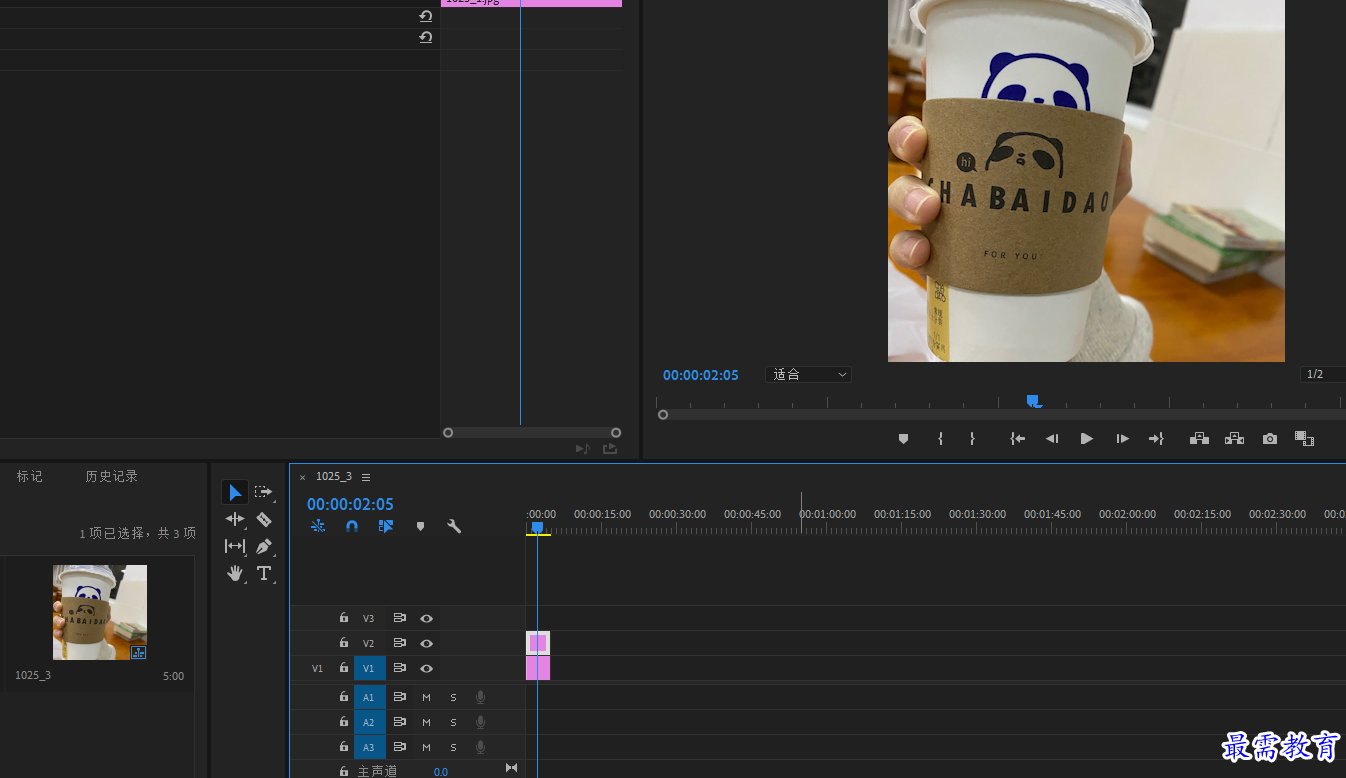Enable voice-over record on A3
This screenshot has width=1346, height=778.
[x=480, y=747]
